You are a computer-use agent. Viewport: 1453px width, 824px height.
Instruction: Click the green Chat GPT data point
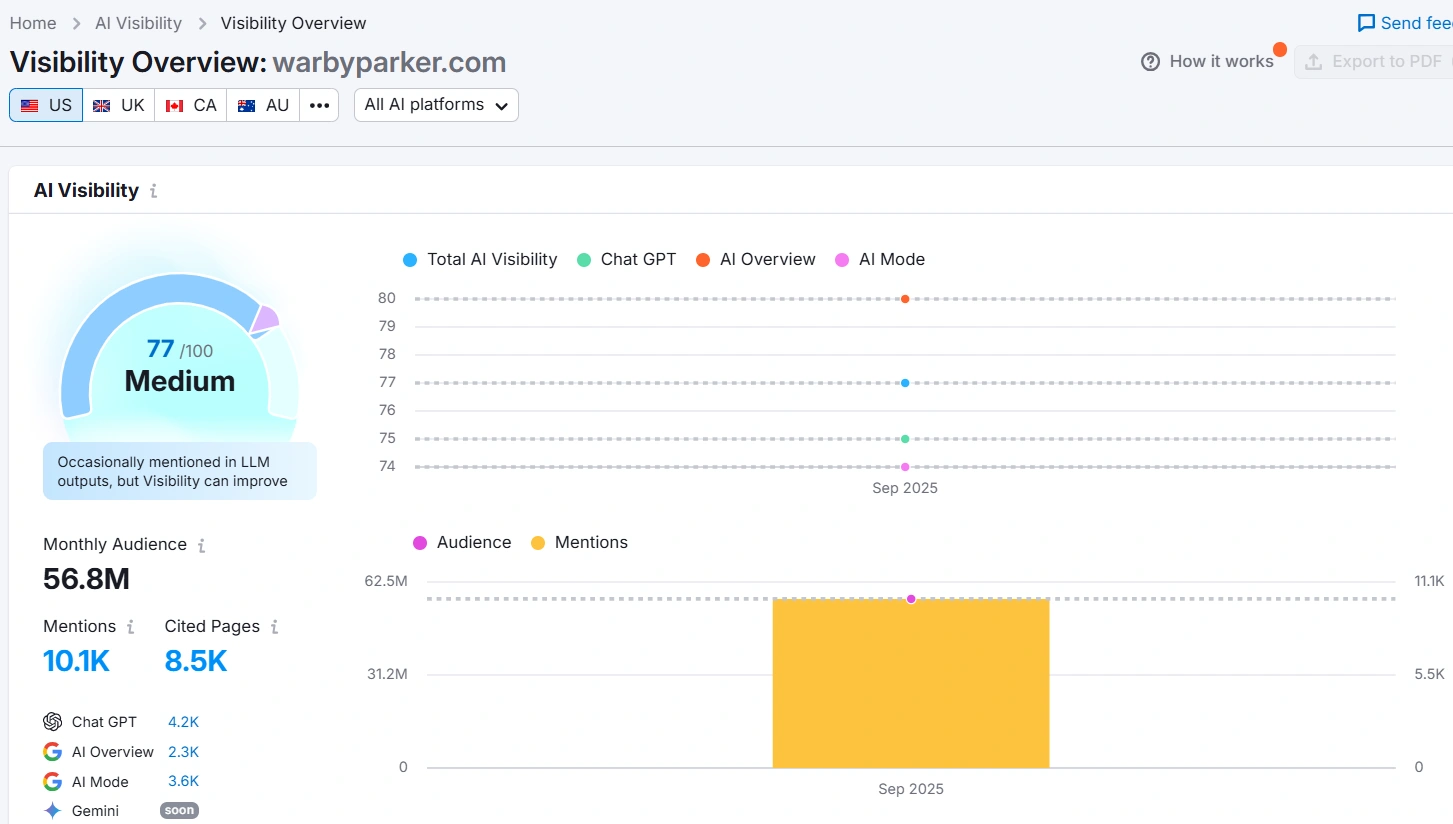point(905,439)
